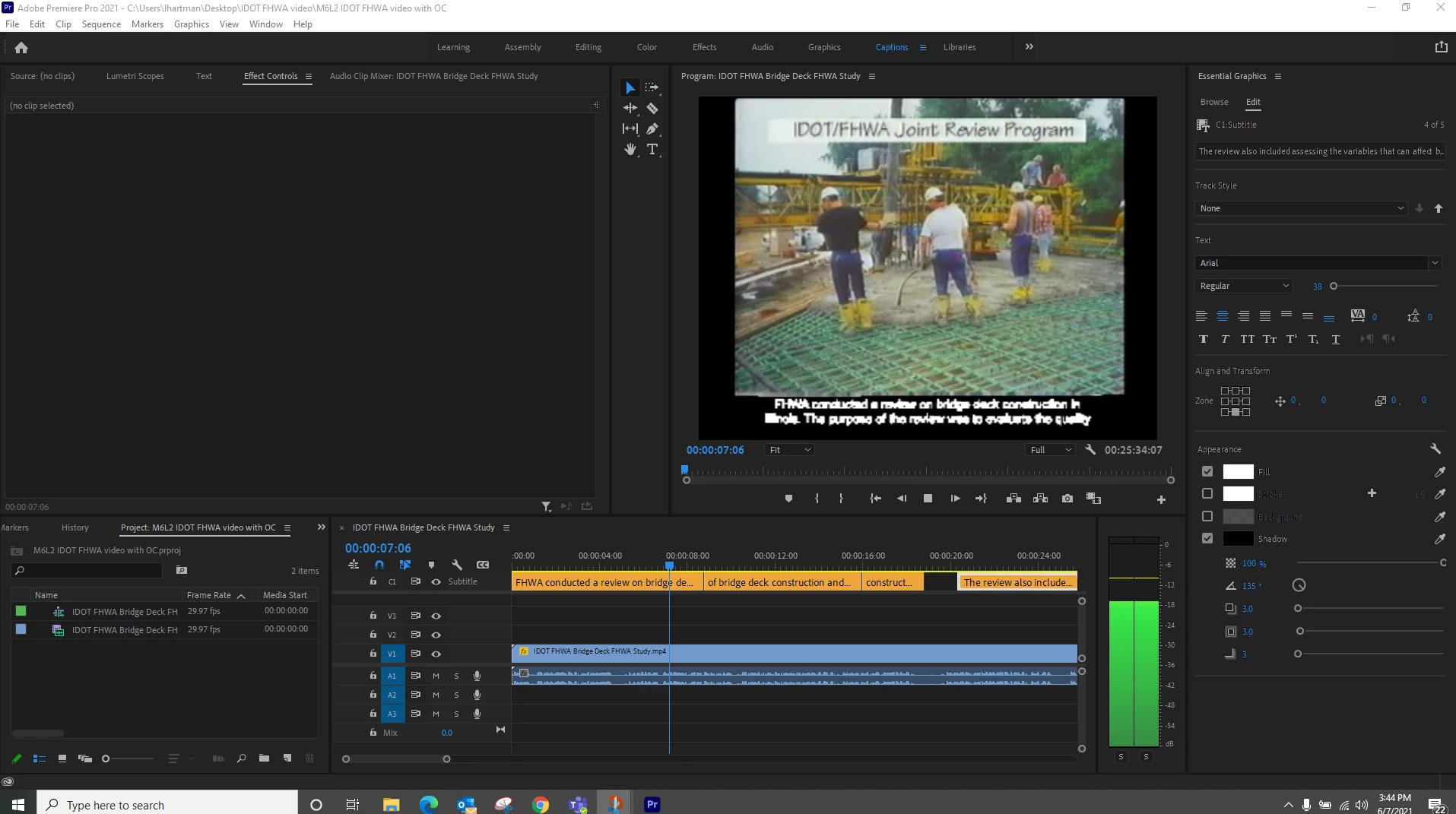Open Timeline Display Settings wrench
This screenshot has height=814, width=1456.
(x=457, y=565)
